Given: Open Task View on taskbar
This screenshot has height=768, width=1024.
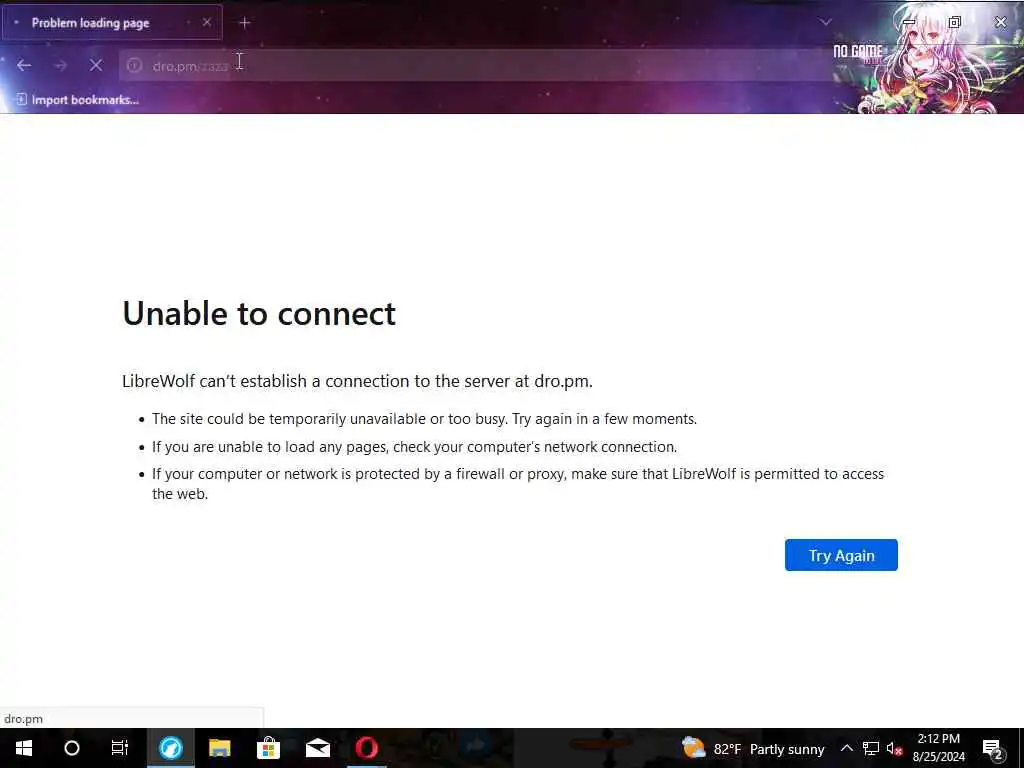Looking at the screenshot, I should coord(120,748).
